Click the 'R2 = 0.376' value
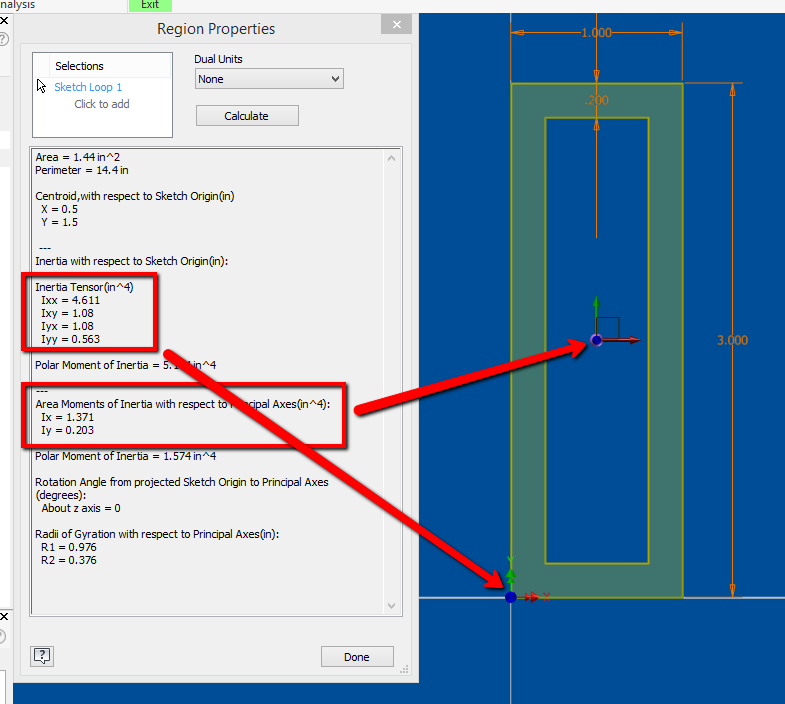785x704 pixels. 69,561
